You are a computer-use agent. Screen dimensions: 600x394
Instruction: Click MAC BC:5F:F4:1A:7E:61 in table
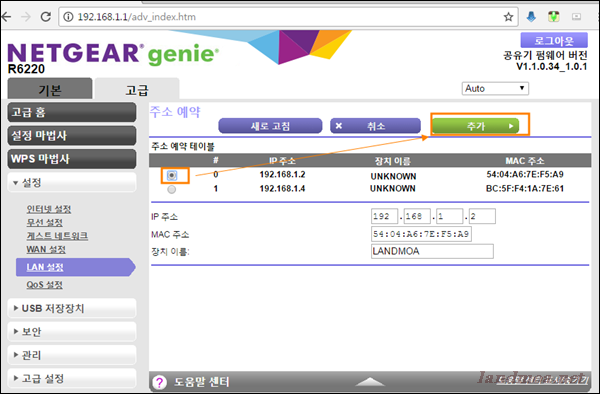[525, 189]
